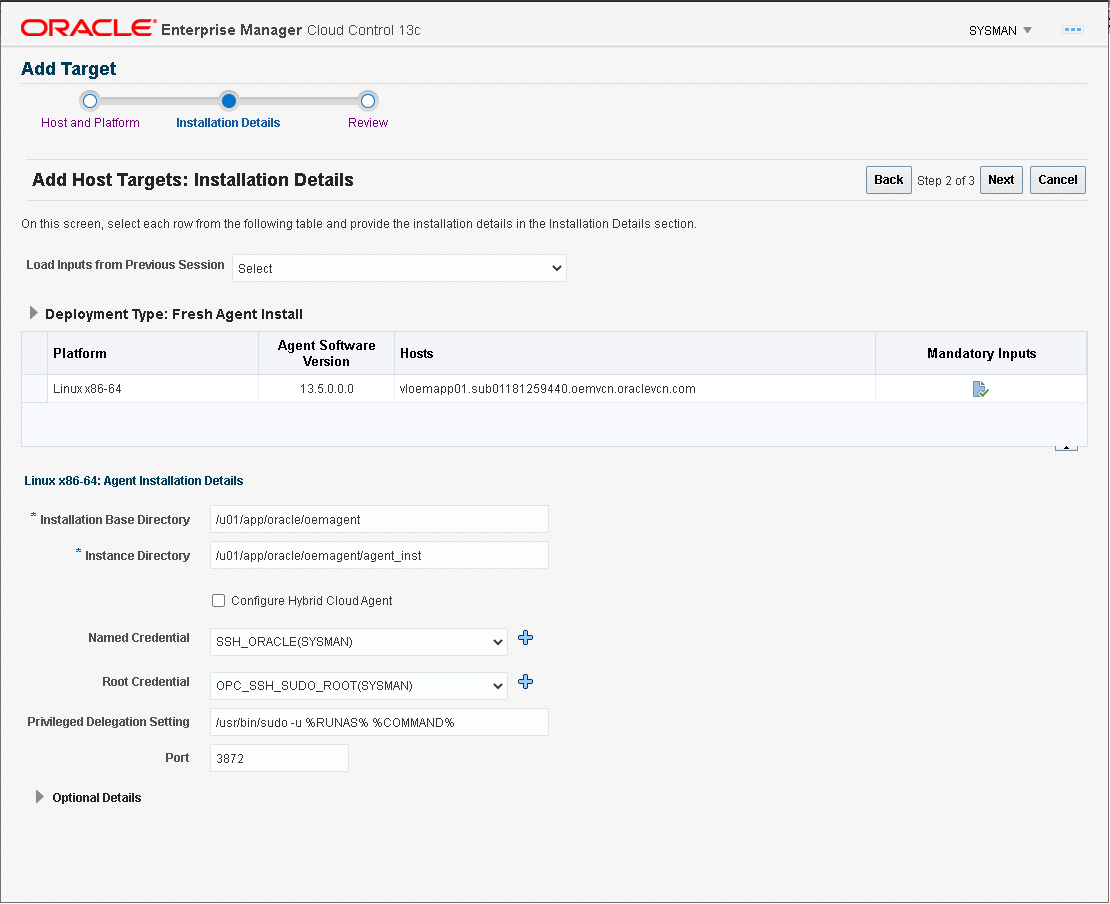Open Load Inputs from Previous Session dropdown

tap(399, 267)
